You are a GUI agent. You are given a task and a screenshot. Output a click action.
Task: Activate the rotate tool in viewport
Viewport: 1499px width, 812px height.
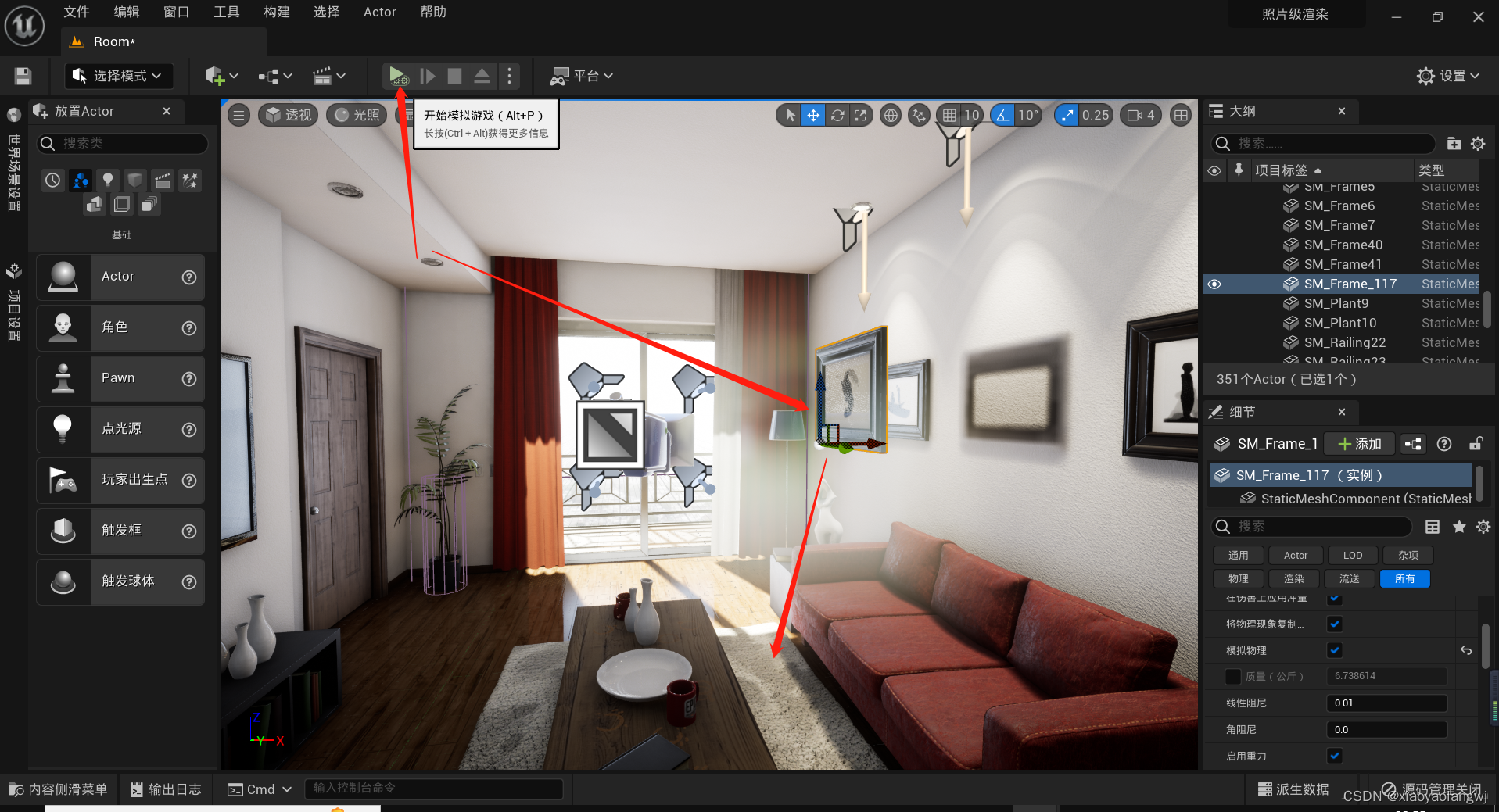tap(837, 116)
